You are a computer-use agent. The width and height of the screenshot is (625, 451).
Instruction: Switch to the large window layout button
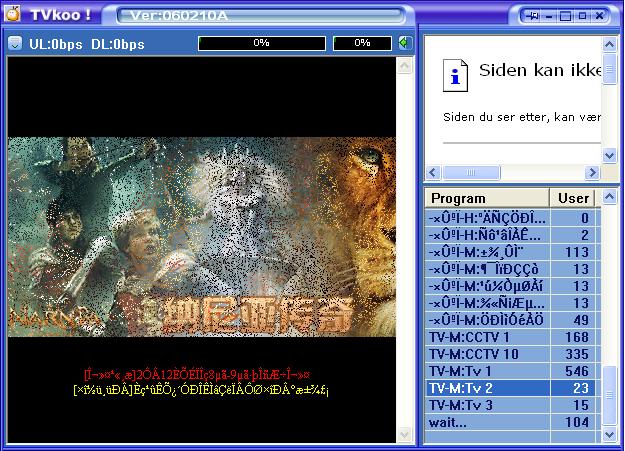(566, 16)
